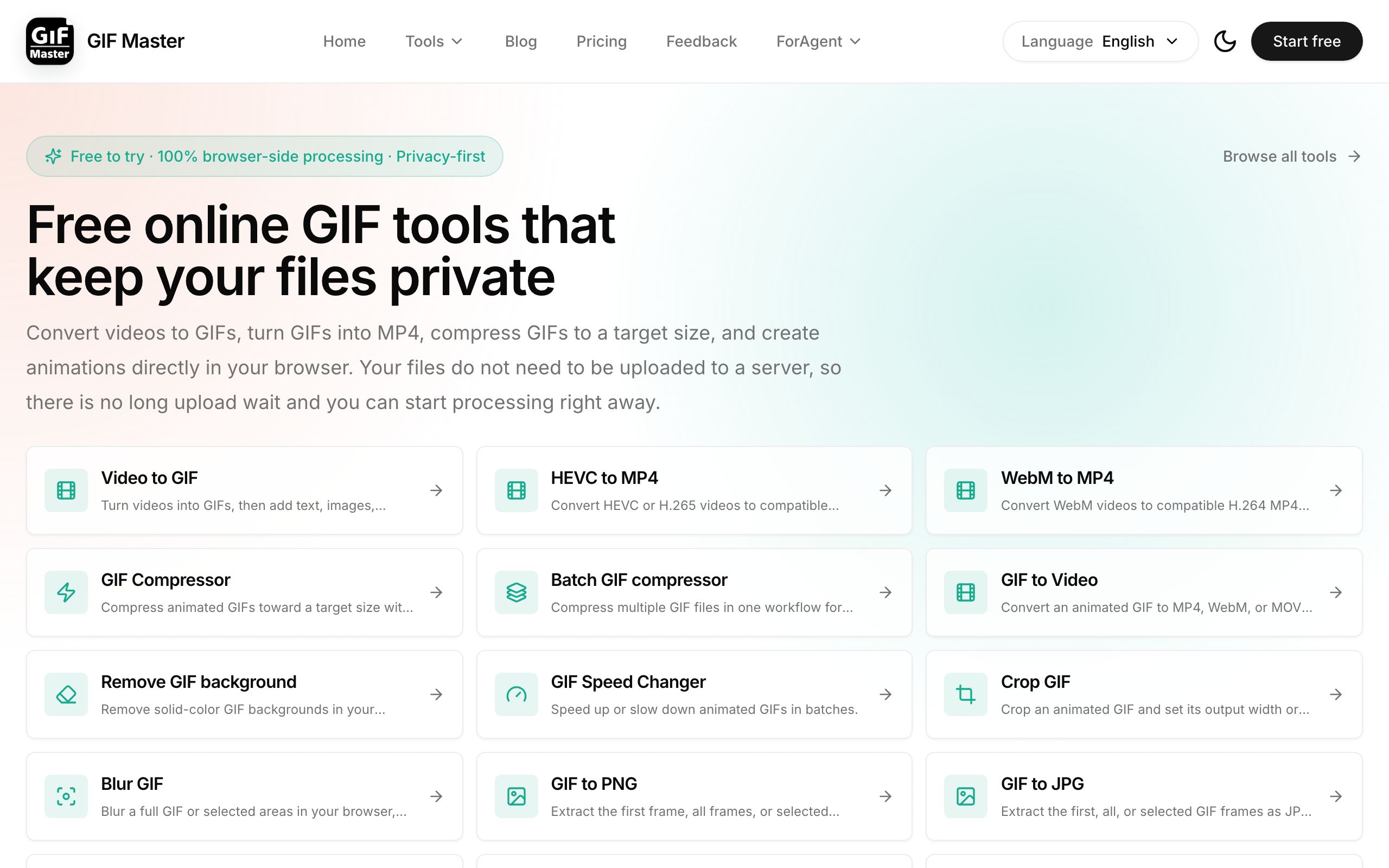
Task: Open the Video to GIF film icon
Action: [66, 490]
